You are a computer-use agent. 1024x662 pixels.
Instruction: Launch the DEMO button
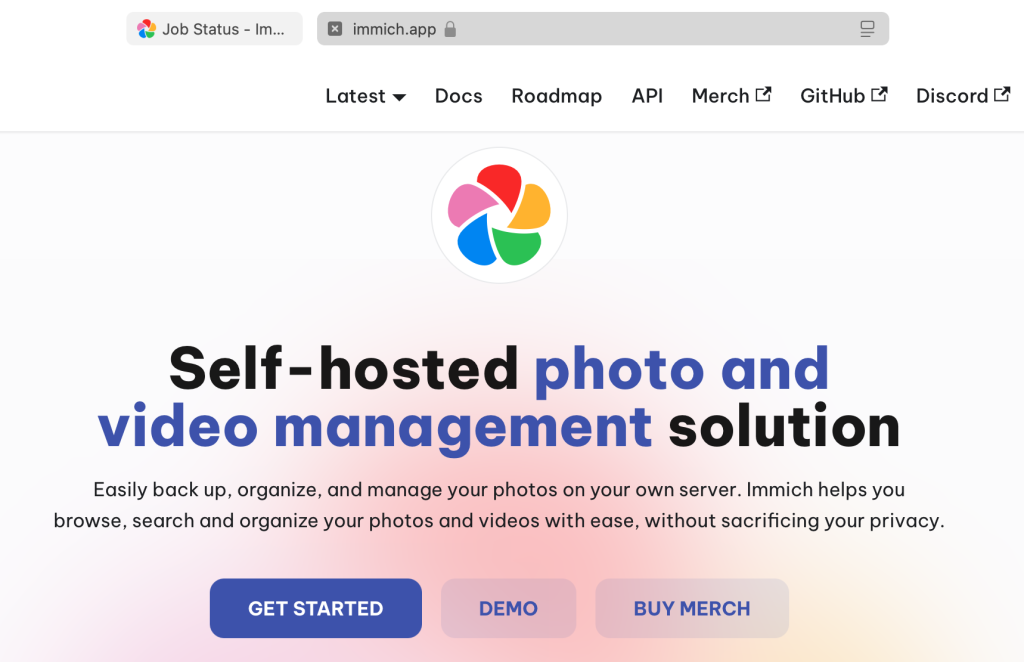pos(508,608)
